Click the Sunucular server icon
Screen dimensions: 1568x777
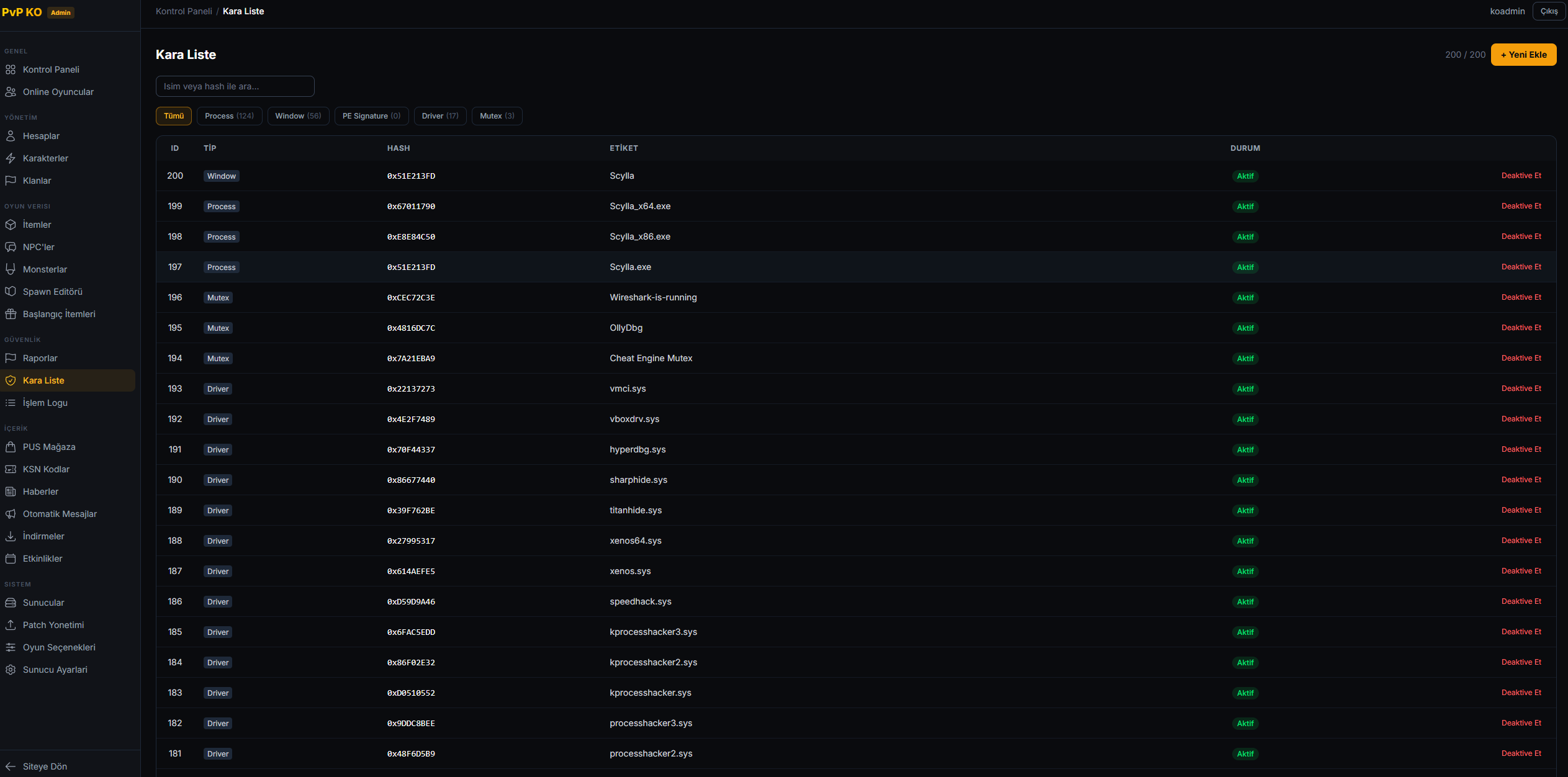(11, 603)
